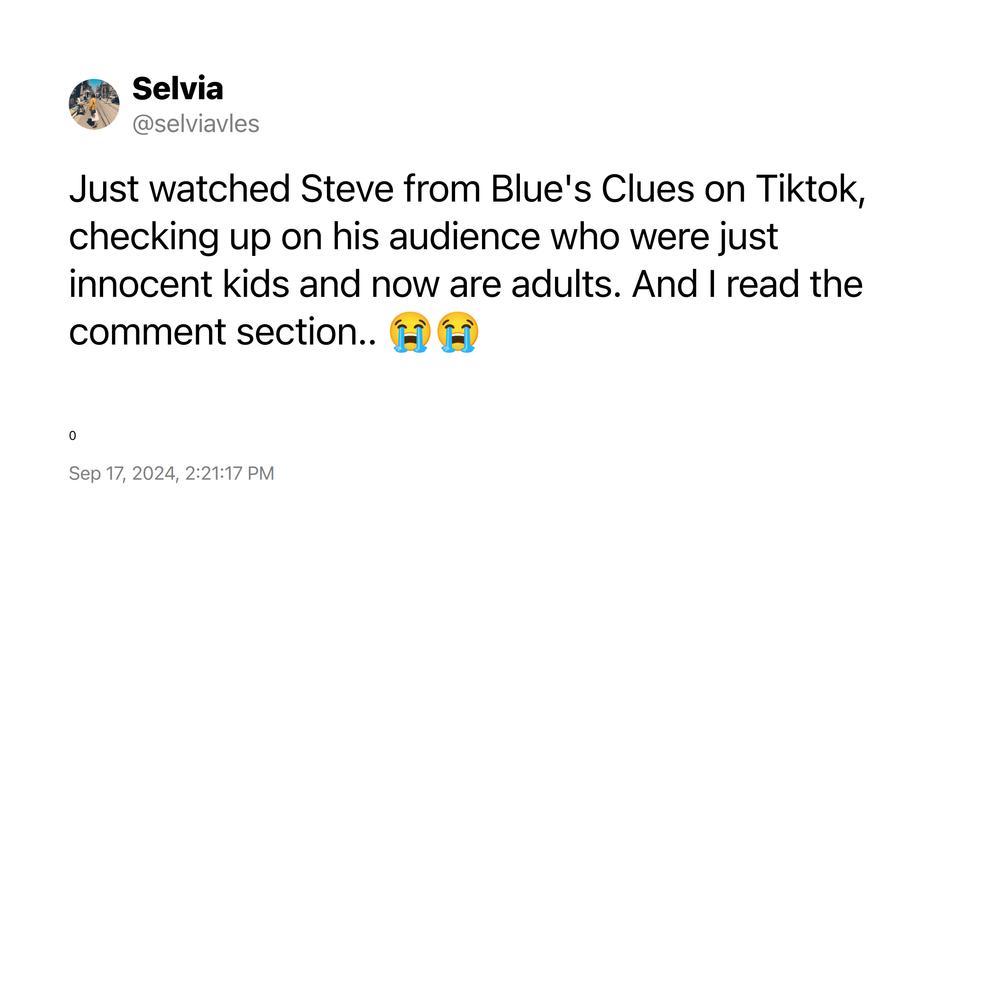This screenshot has width=1000, height=1000.
Task: Click the phrase 'comment section..'
Action: point(223,332)
